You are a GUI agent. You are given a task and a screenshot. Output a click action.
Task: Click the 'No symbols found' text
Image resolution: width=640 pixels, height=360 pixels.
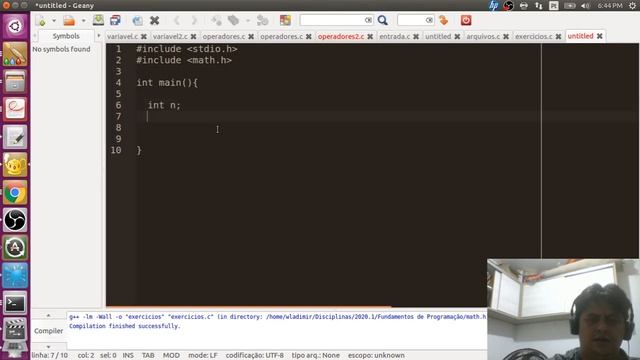coord(61,49)
